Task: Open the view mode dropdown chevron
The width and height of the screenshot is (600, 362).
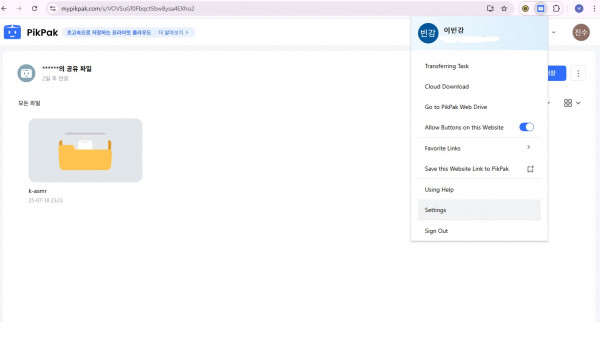Action: coord(578,103)
